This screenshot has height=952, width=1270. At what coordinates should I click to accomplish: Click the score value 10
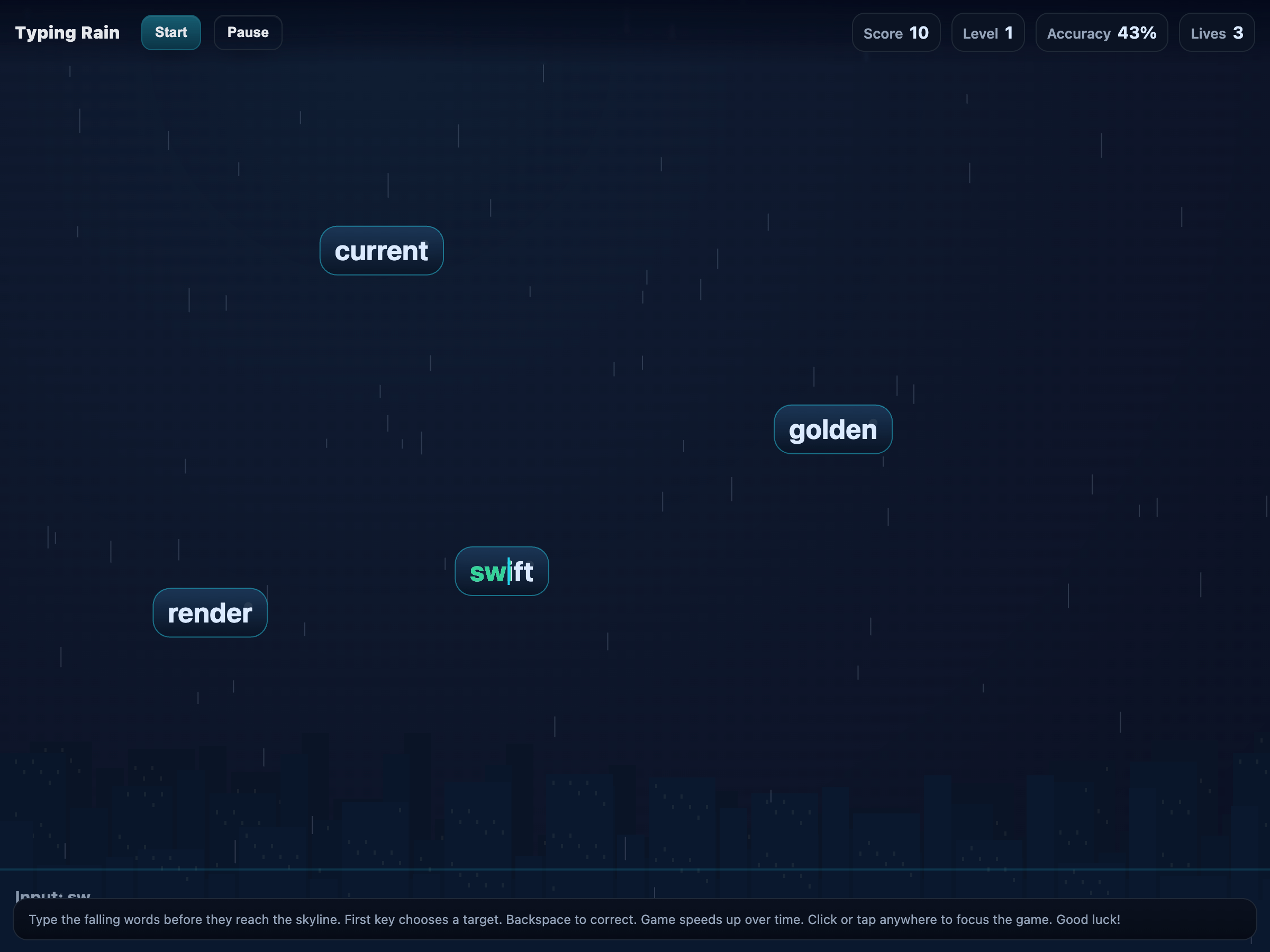coord(919,33)
